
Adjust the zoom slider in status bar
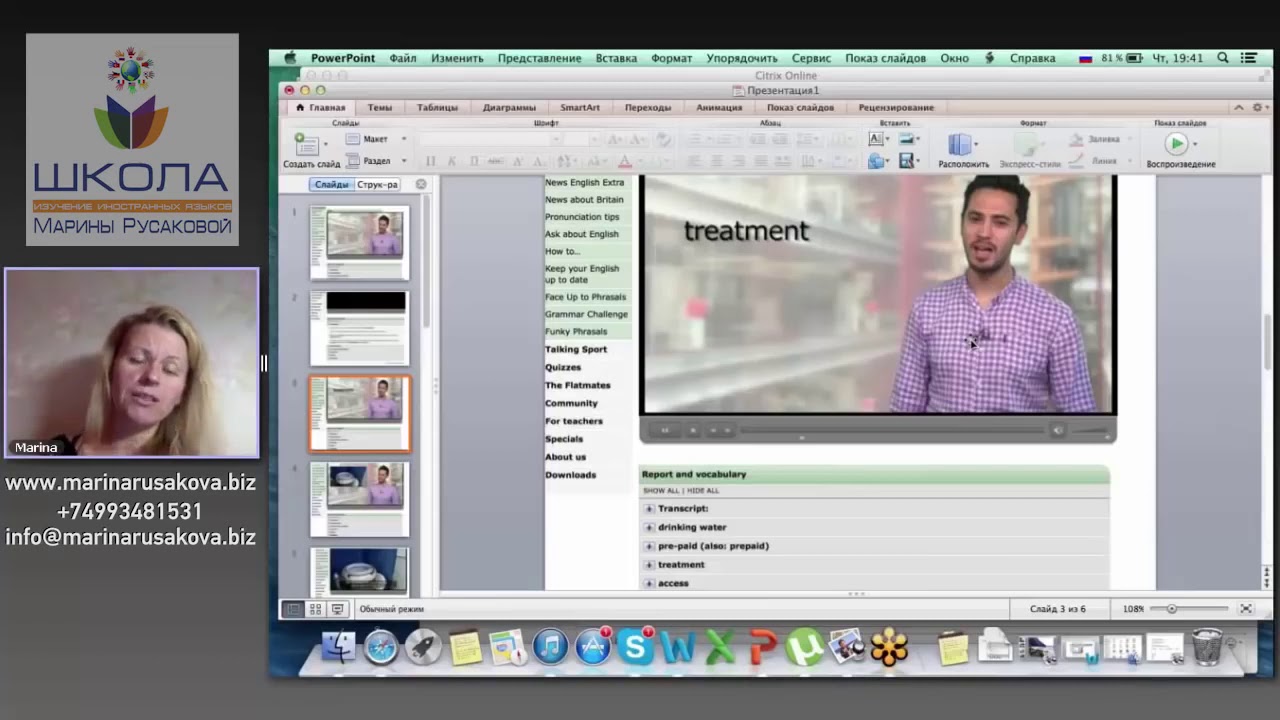(1171, 608)
